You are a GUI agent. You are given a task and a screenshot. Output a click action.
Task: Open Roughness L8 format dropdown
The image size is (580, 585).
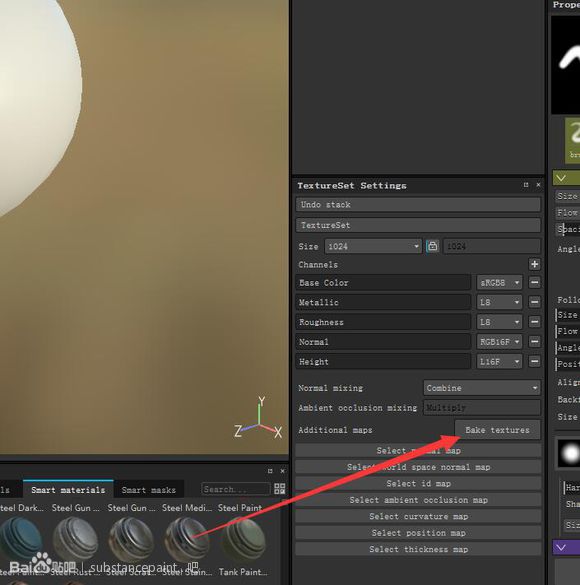click(499, 322)
